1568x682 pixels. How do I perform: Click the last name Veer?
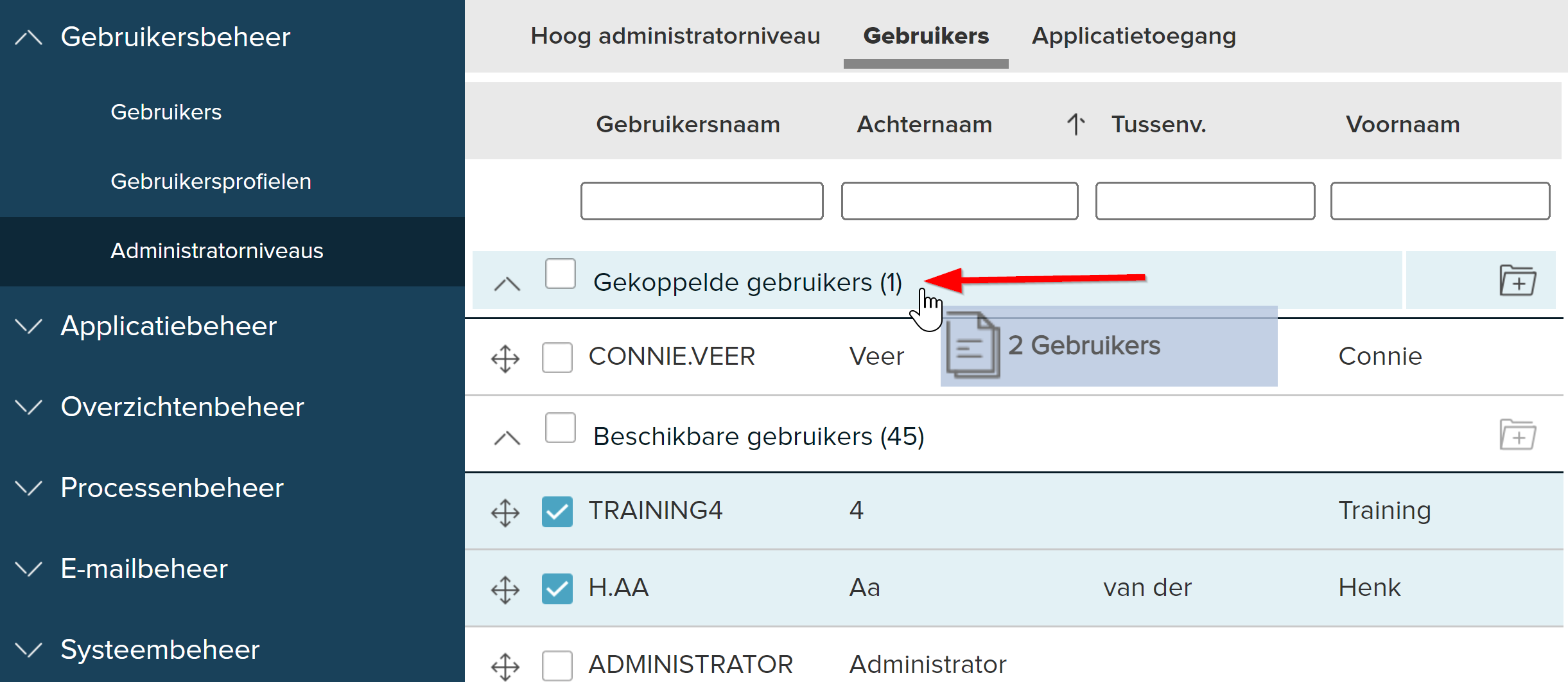click(x=876, y=356)
